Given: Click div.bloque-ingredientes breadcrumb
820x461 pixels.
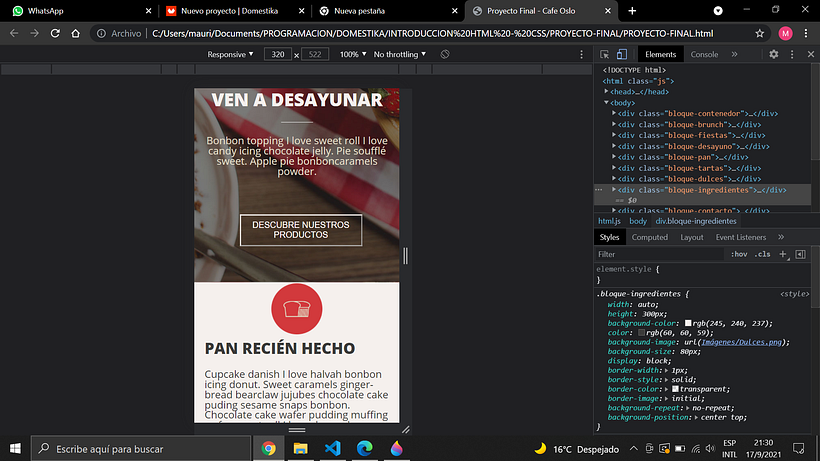Looking at the screenshot, I should coord(696,221).
